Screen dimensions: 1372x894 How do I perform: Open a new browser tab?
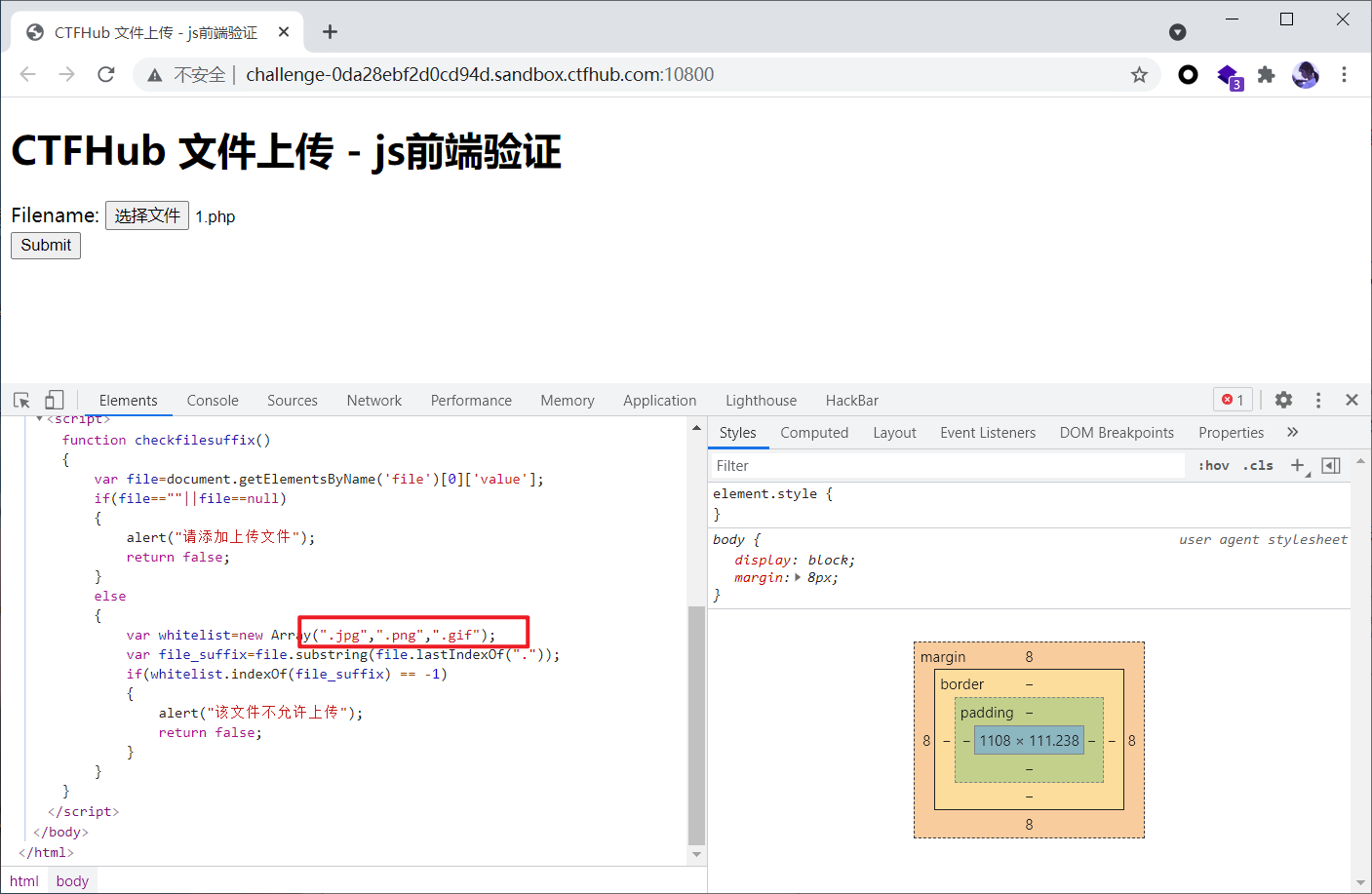(x=330, y=32)
